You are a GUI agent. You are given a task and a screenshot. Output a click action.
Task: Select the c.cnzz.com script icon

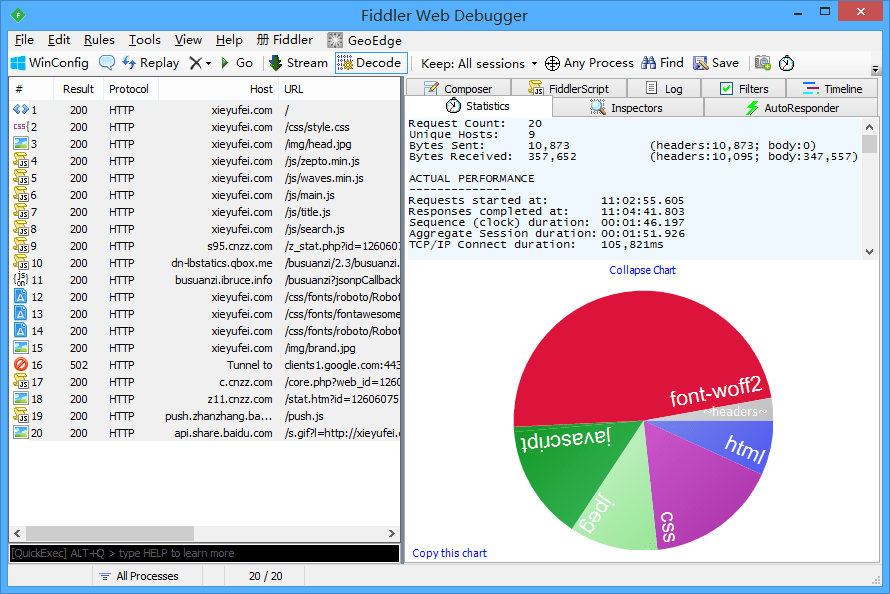pyautogui.click(x=21, y=382)
